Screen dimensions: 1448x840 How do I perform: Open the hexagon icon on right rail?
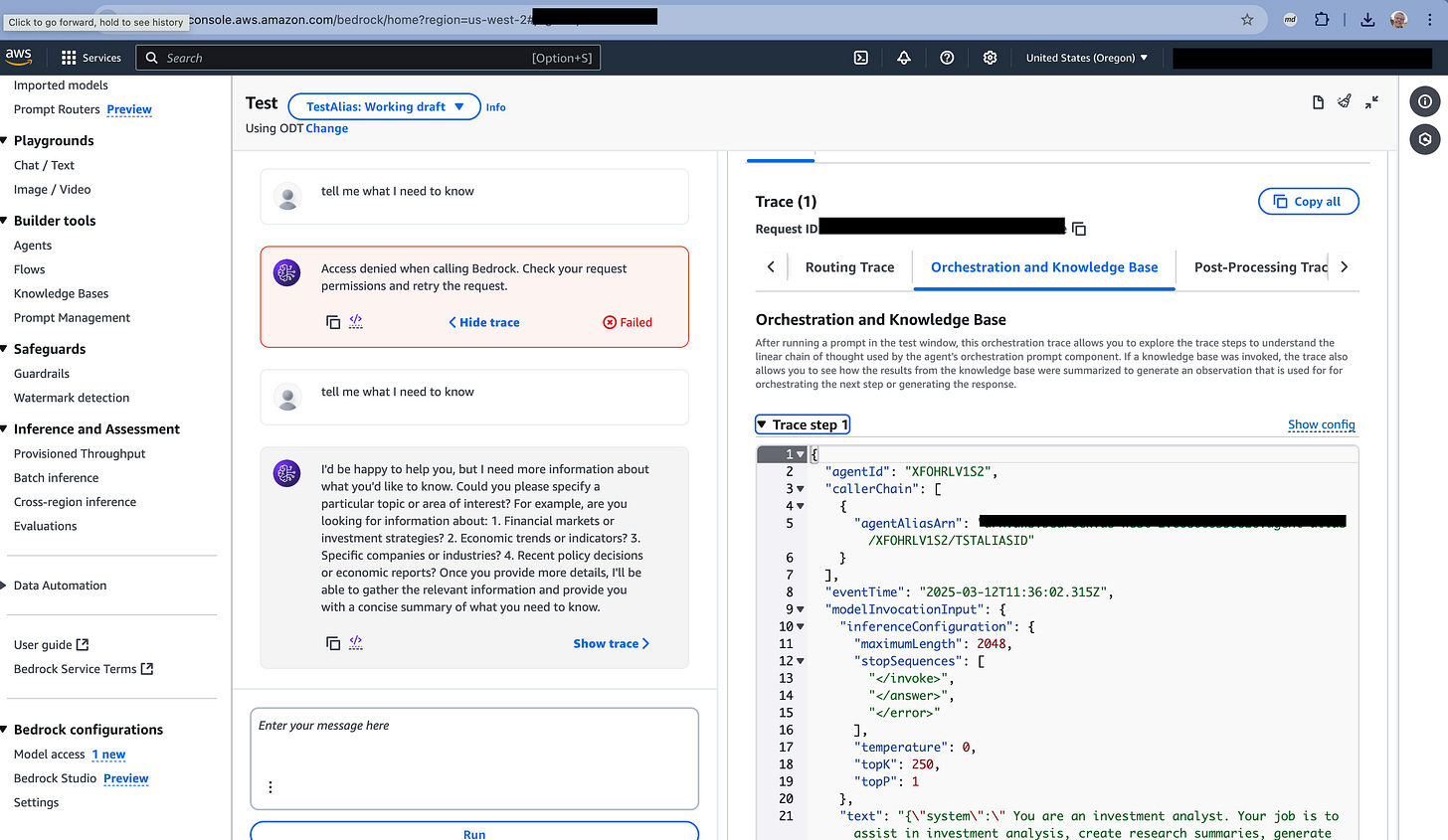pyautogui.click(x=1425, y=139)
